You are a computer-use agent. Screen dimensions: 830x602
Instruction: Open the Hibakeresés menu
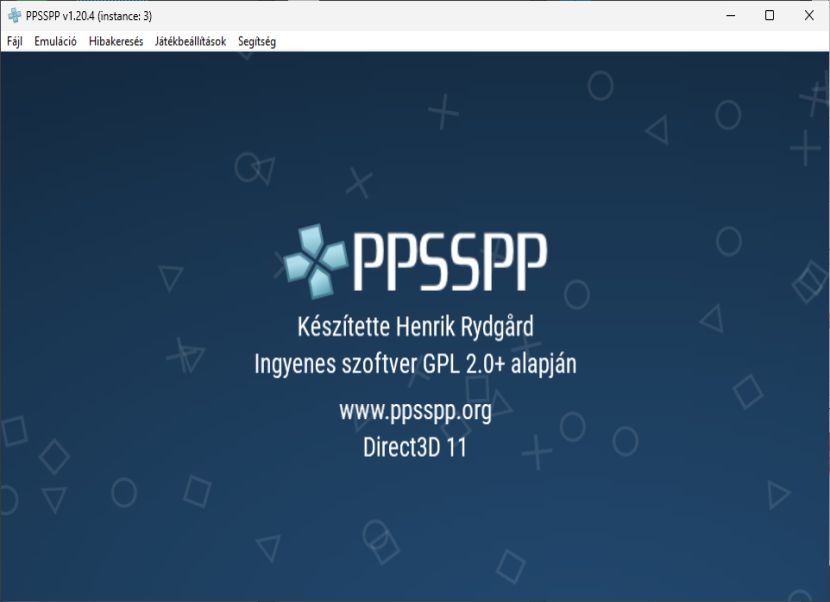[x=116, y=41]
